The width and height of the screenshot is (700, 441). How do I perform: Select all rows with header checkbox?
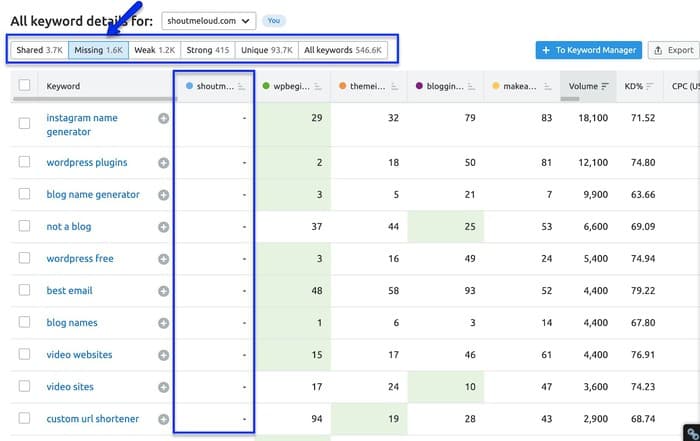(x=25, y=86)
